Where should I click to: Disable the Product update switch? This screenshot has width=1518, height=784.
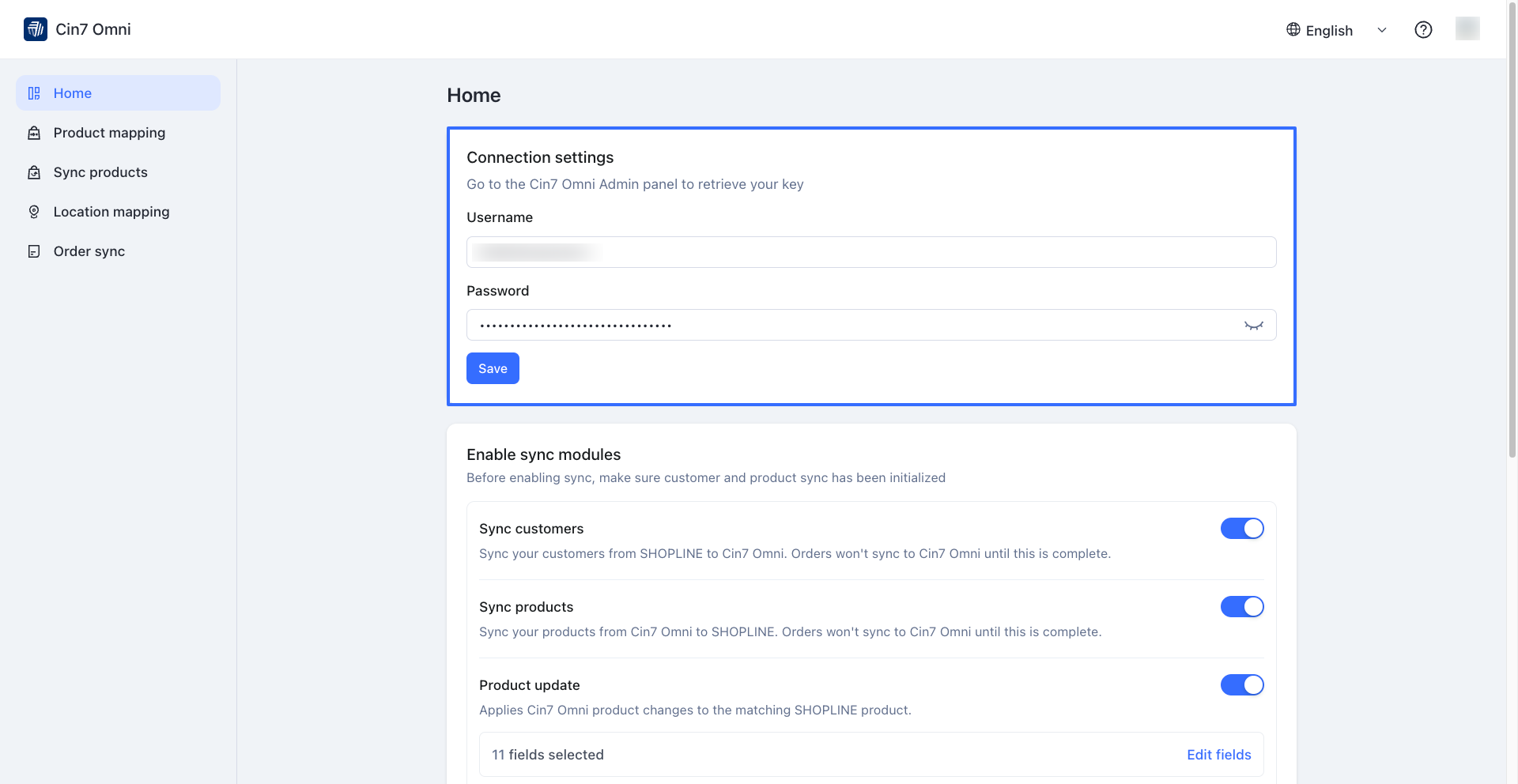click(x=1242, y=685)
